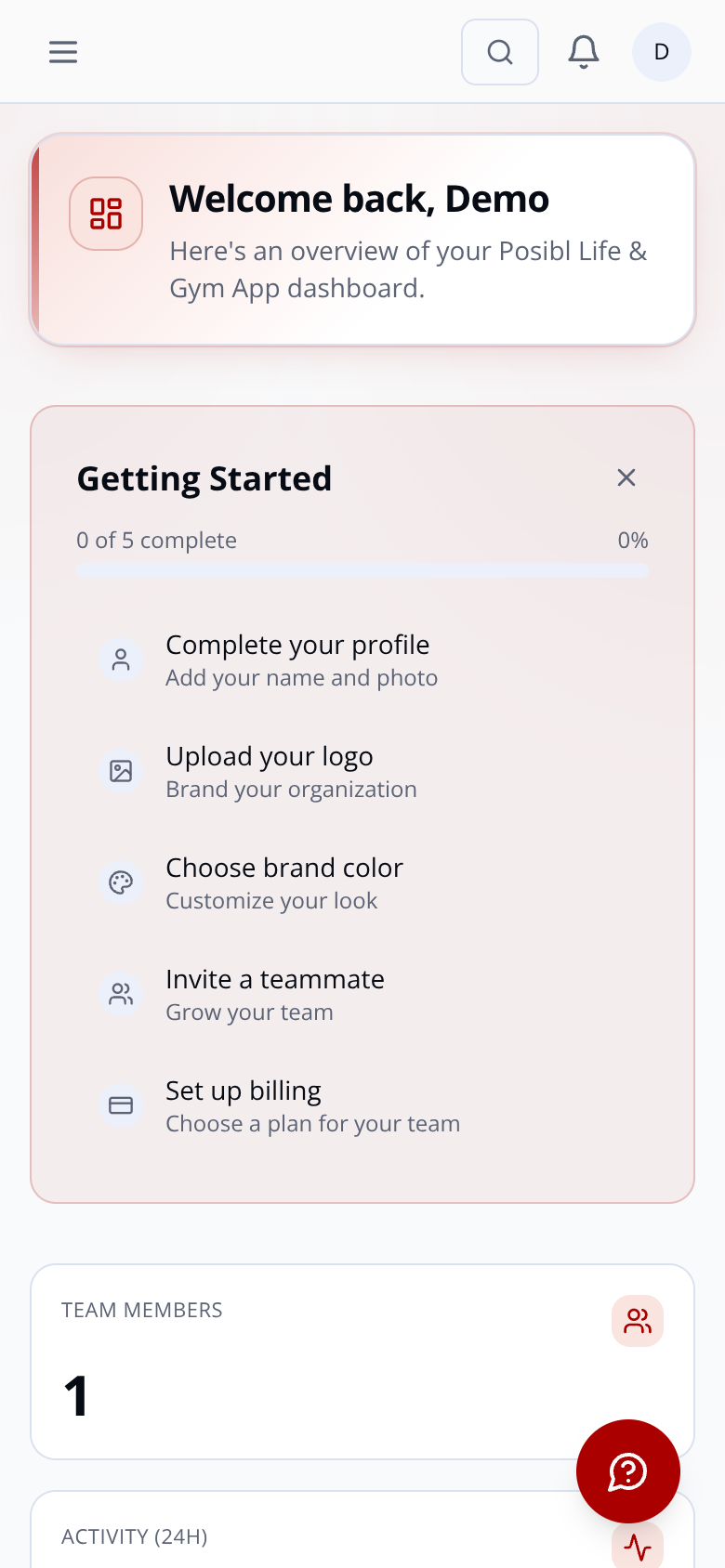
Task: Click the palette icon for brand color
Action: 121,882
